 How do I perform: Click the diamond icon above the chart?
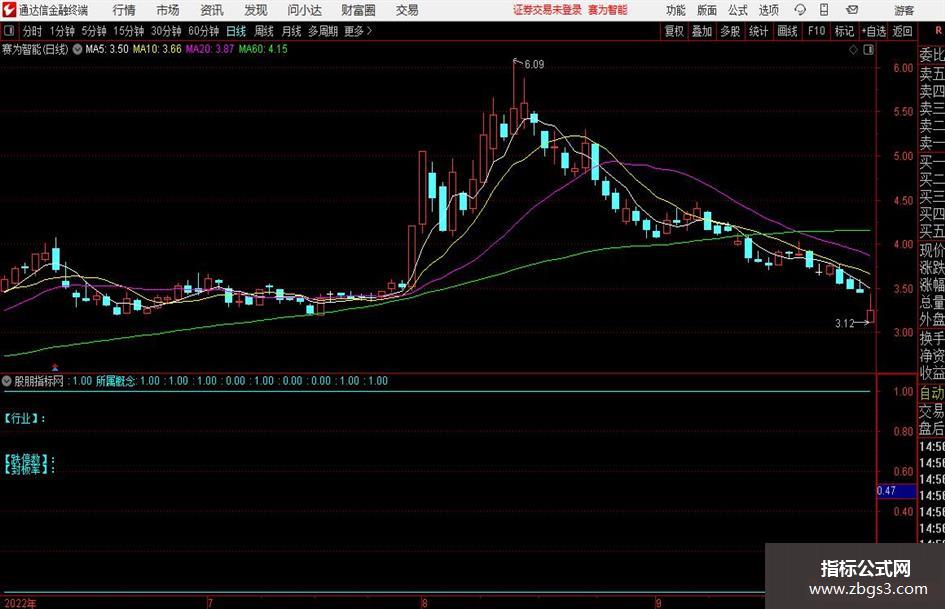tap(853, 50)
